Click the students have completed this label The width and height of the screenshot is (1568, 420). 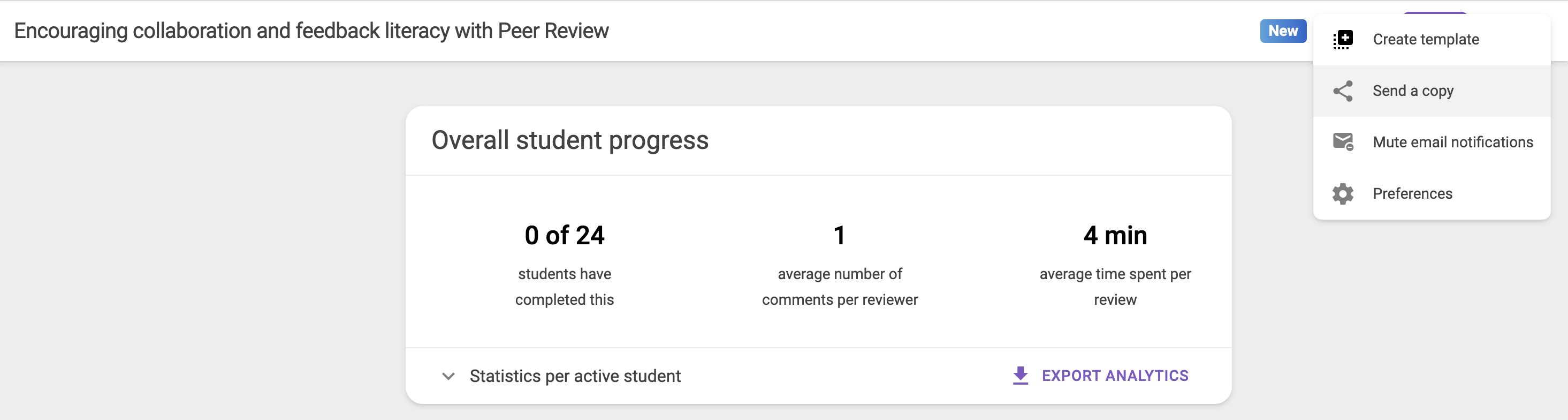(x=564, y=287)
